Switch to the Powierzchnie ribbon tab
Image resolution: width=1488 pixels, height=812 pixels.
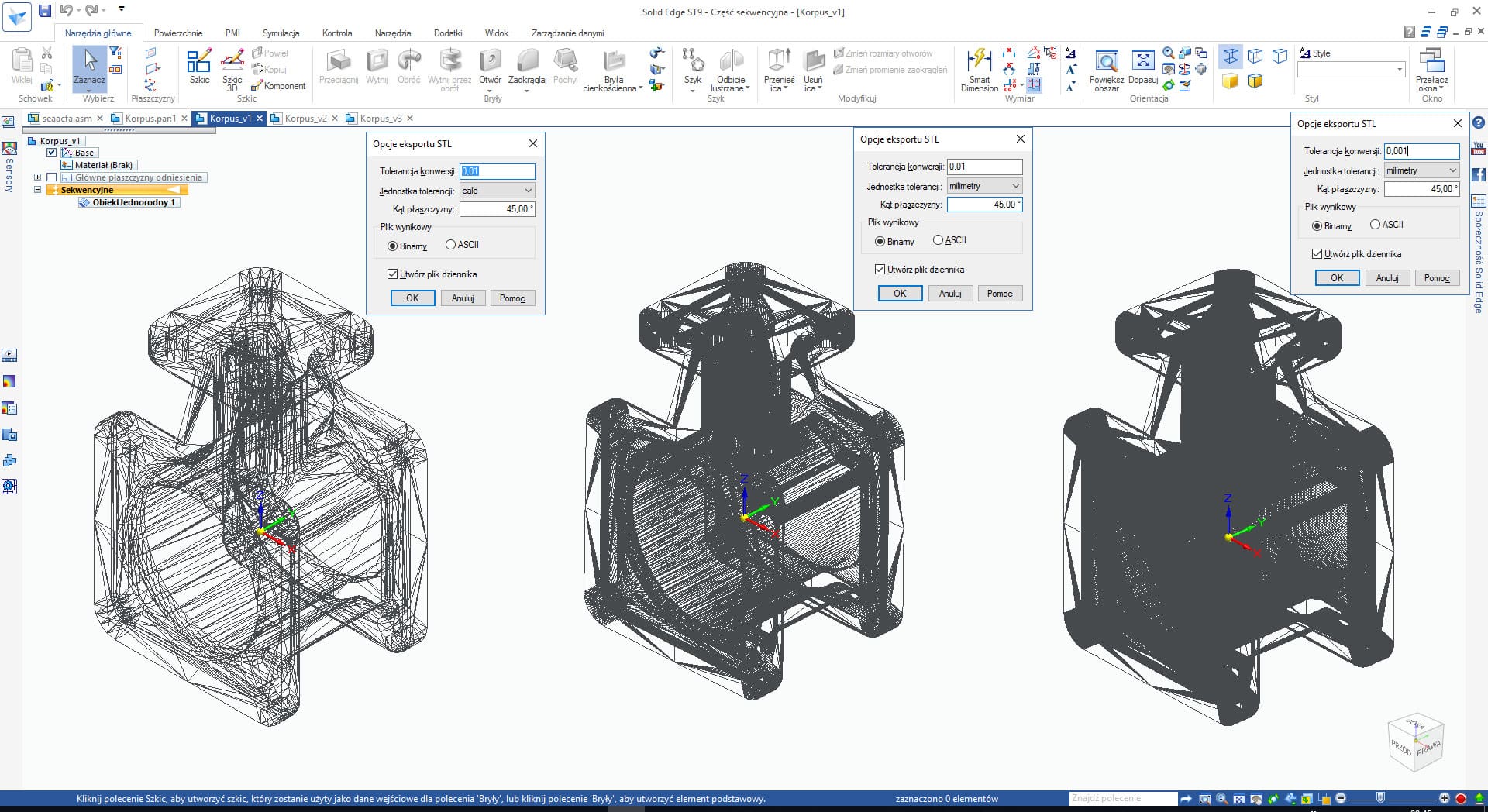(177, 33)
